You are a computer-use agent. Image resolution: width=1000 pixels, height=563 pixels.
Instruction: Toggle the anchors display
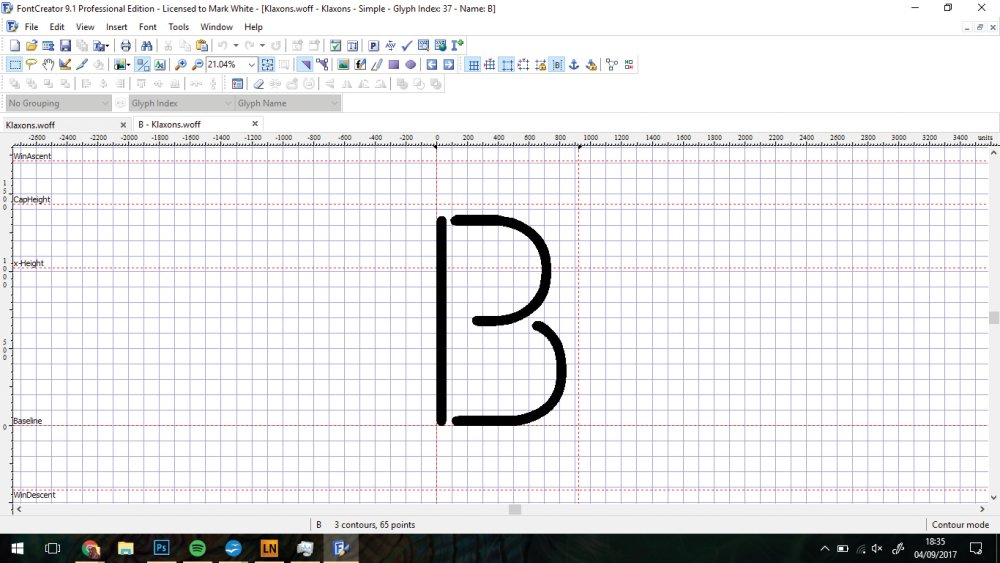(574, 64)
